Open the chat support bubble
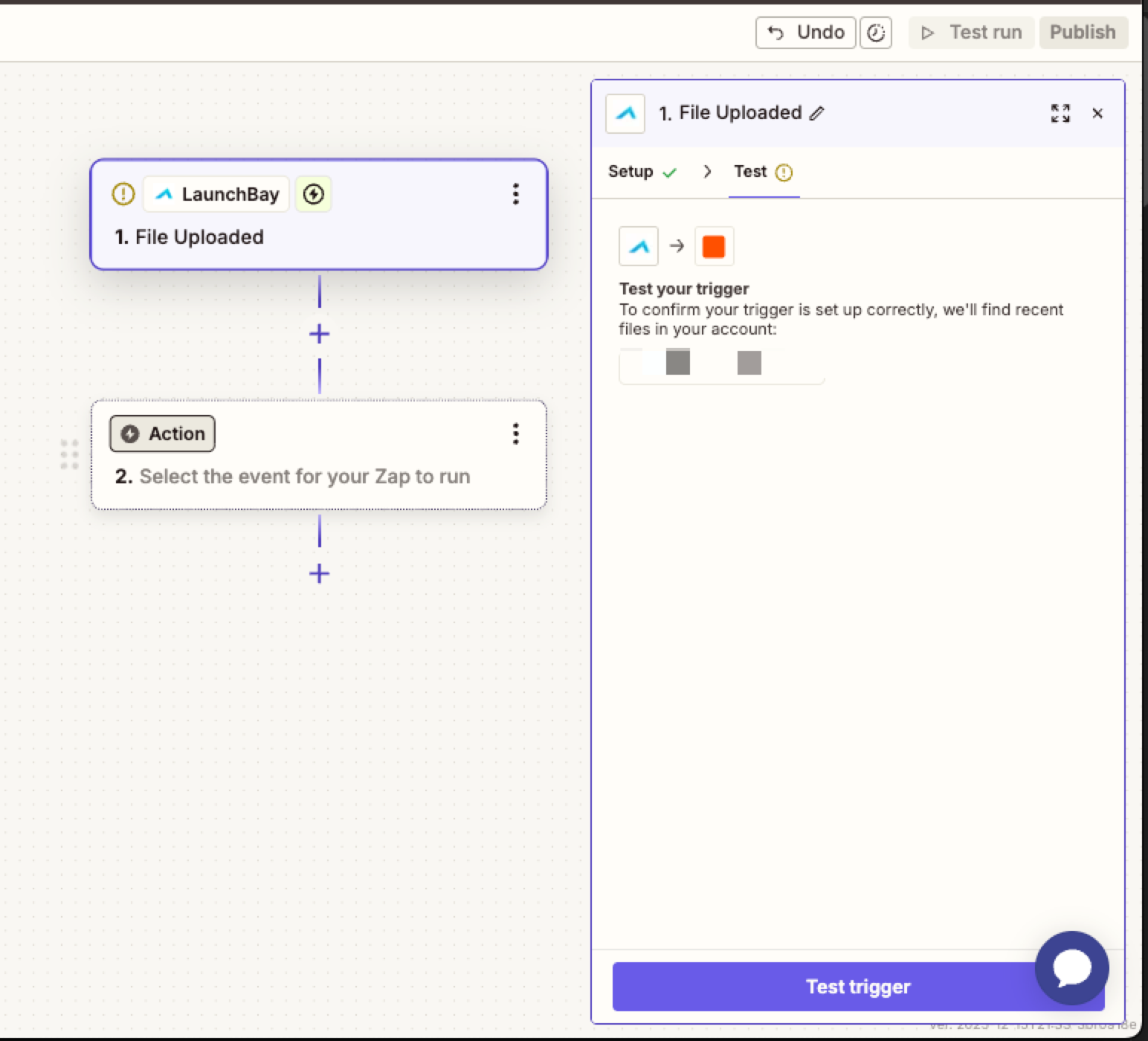The height and width of the screenshot is (1041, 1148). [1071, 968]
